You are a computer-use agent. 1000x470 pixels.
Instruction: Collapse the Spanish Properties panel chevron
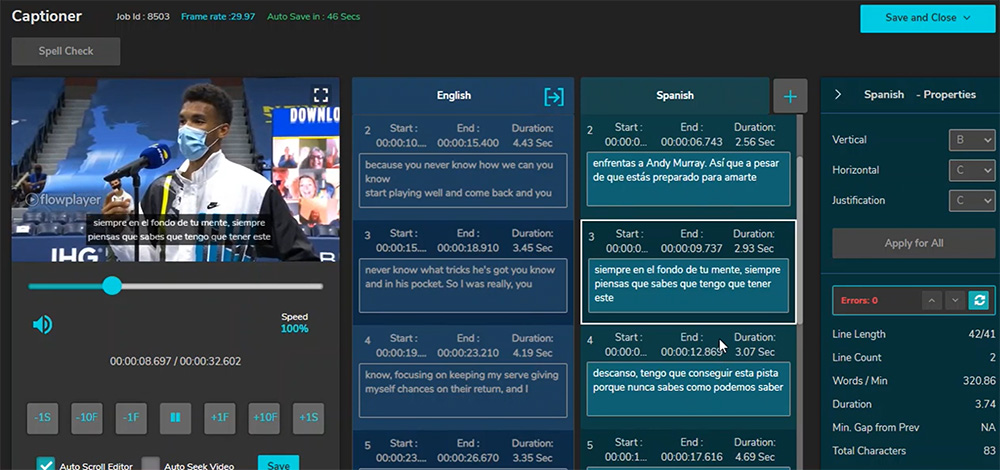pyautogui.click(x=838, y=95)
